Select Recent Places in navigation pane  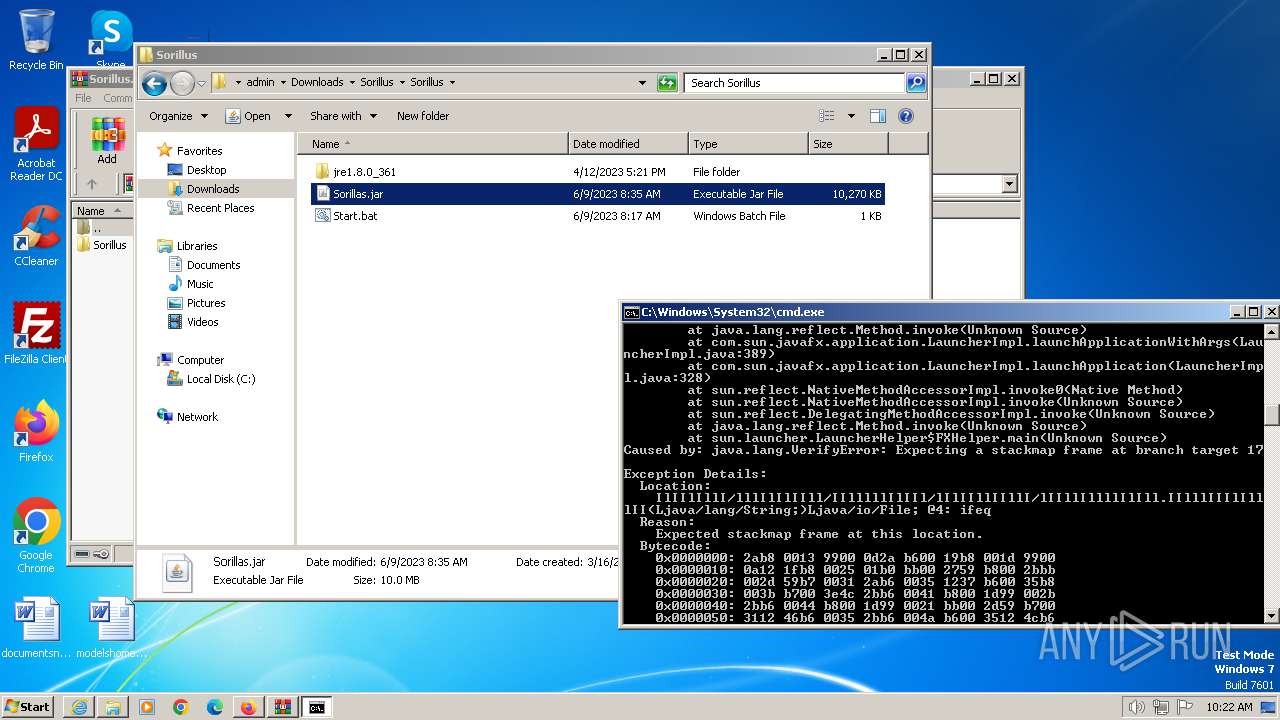point(220,208)
